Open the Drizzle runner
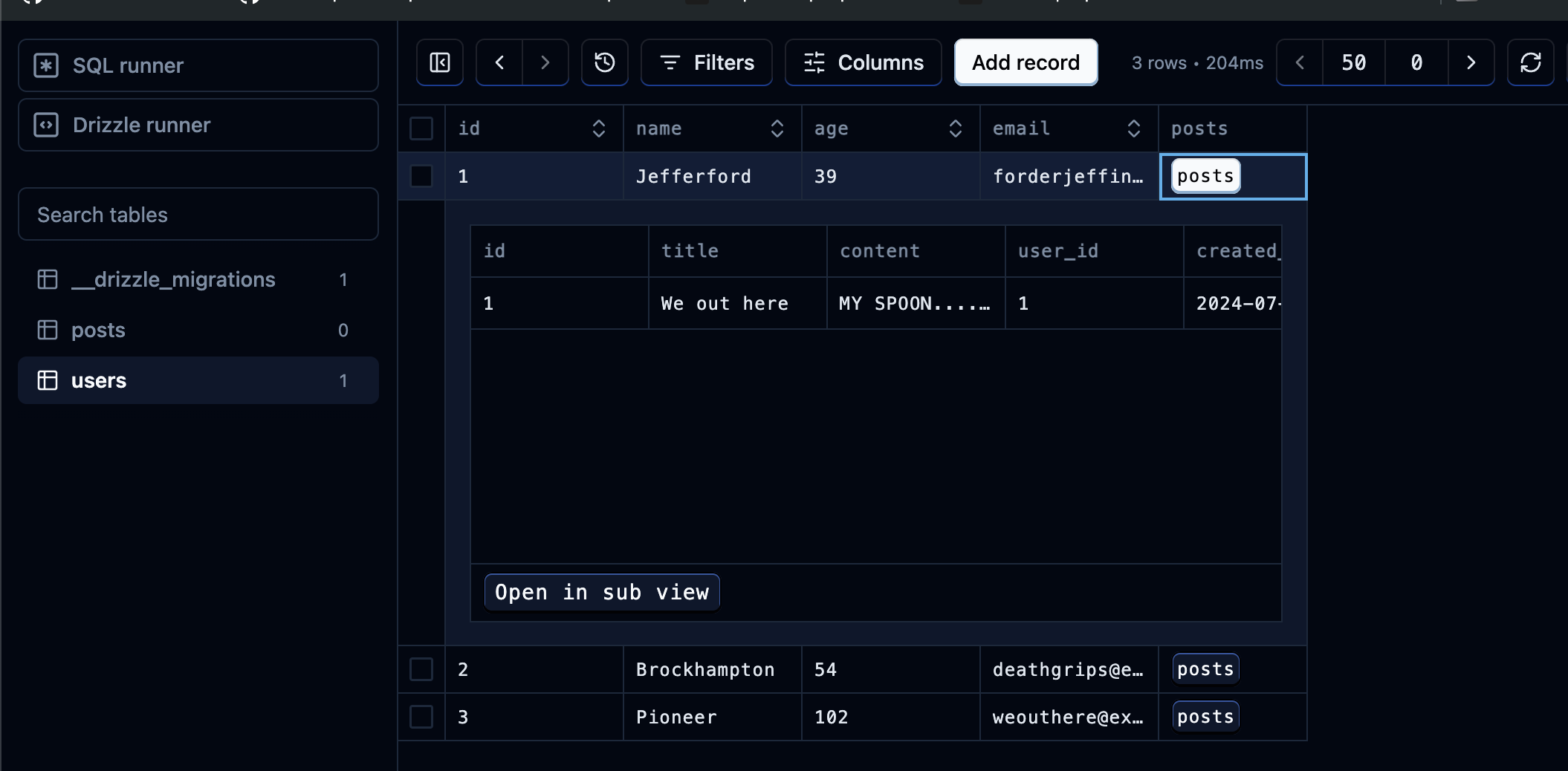Image resolution: width=1568 pixels, height=771 pixels. 198,125
